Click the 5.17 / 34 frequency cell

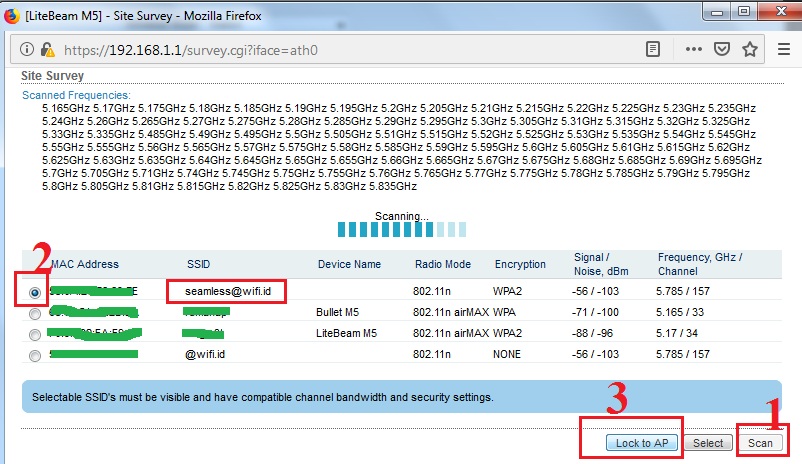point(677,333)
